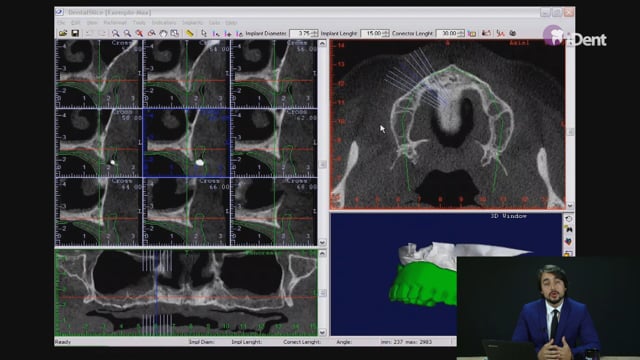
Task: Select cross-section slice 66.00 thumbnail
Action: point(186,212)
